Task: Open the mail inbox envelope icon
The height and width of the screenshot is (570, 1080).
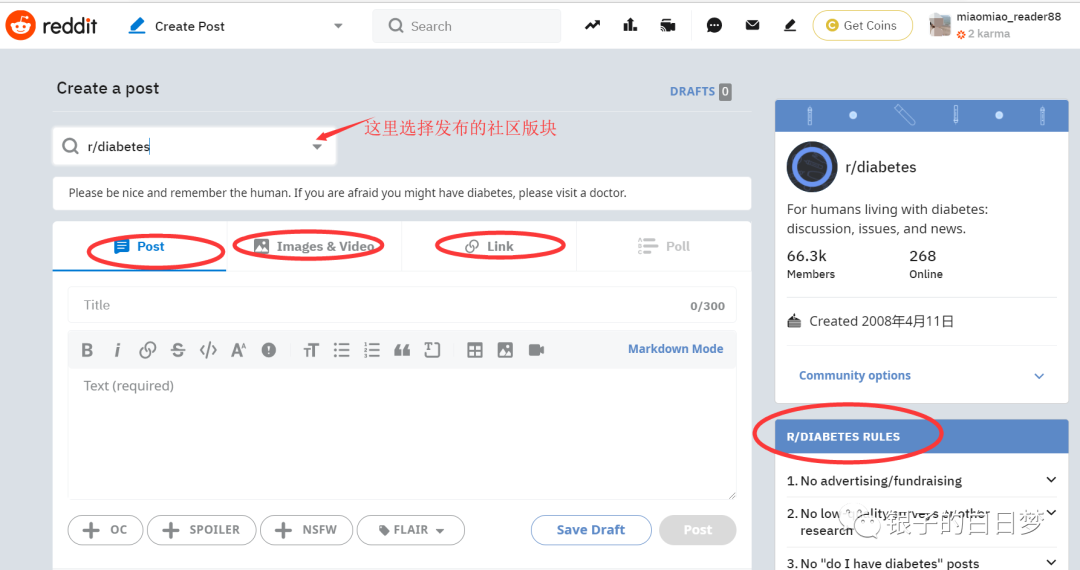Action: pos(752,25)
